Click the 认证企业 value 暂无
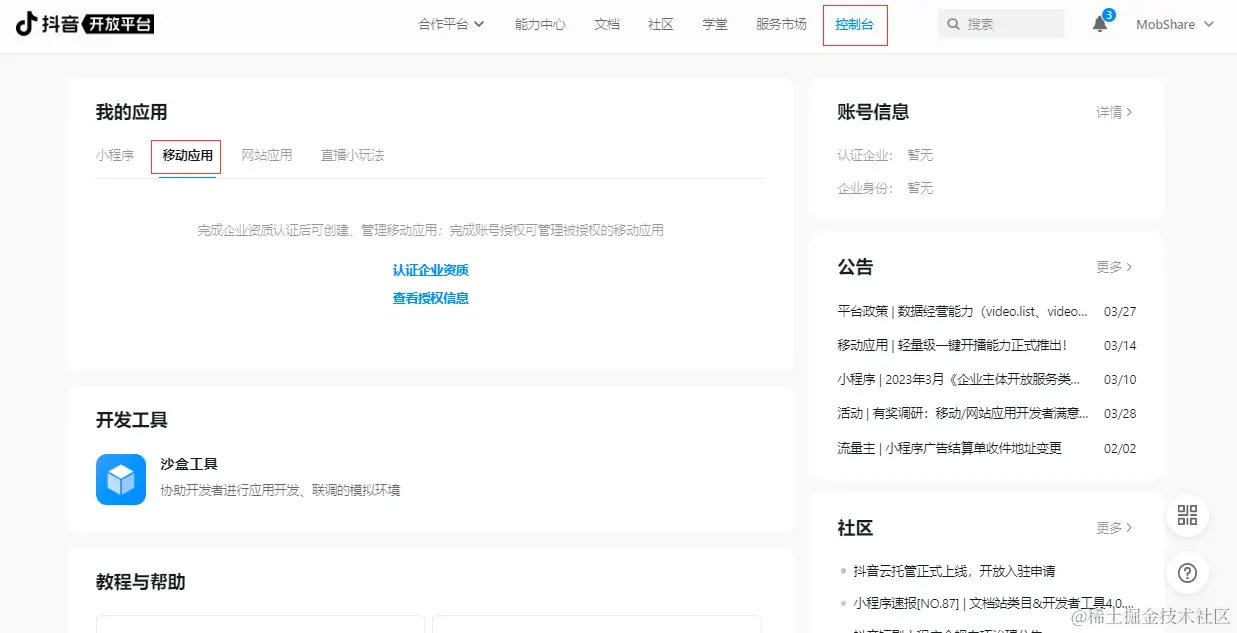The image size is (1237, 633). tap(920, 155)
